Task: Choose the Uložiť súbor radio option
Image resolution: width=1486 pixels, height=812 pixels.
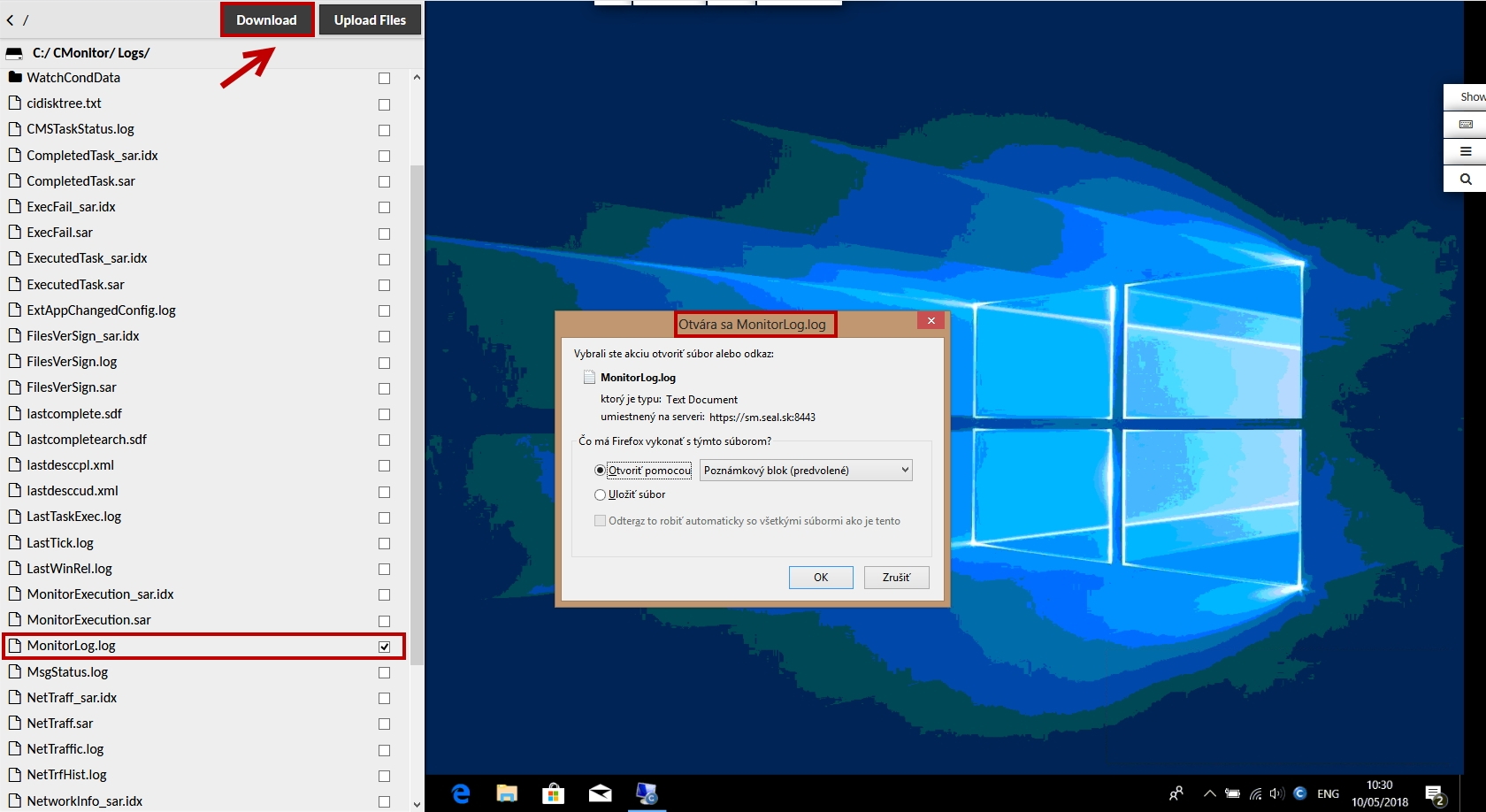Action: 600,494
